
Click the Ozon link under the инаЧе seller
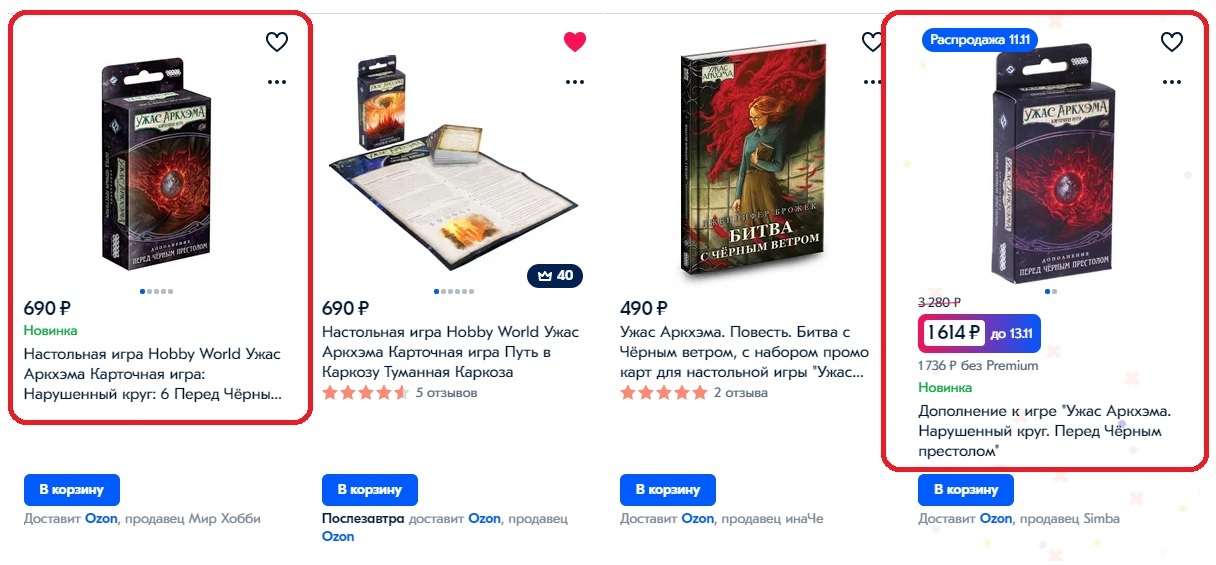click(x=698, y=518)
